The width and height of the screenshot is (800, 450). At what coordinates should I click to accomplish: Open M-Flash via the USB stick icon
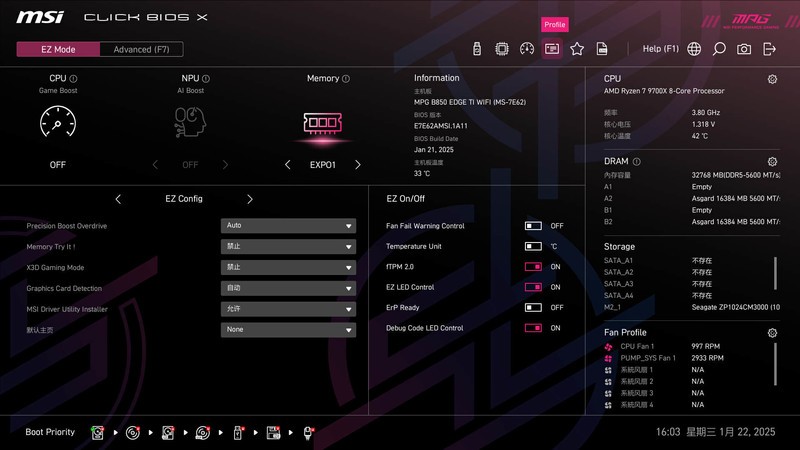477,49
